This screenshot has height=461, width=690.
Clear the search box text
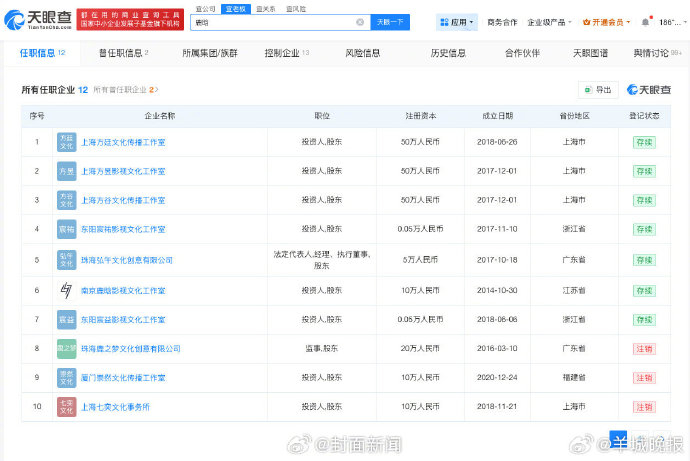point(360,21)
